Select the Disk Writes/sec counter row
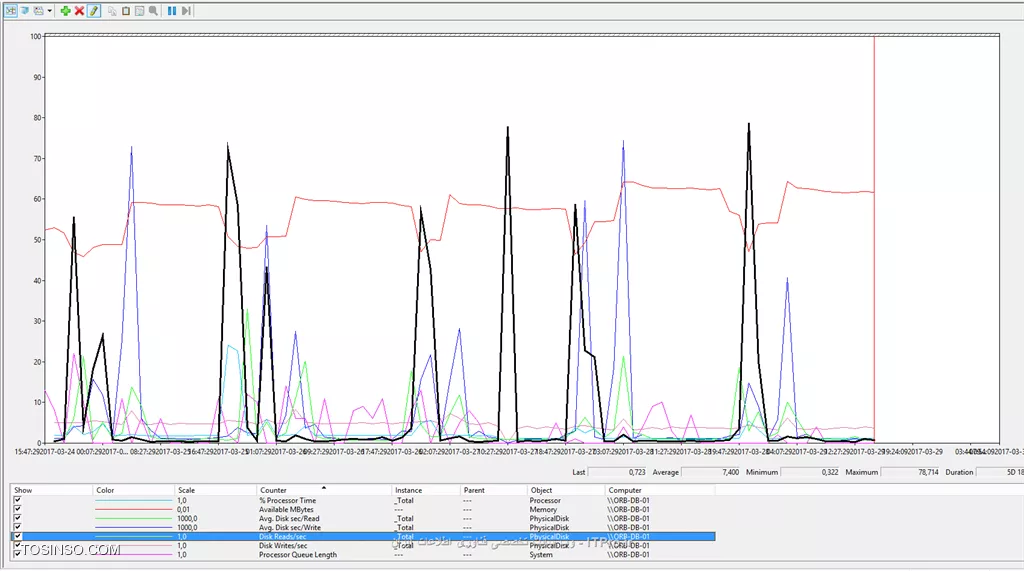 tap(362, 546)
